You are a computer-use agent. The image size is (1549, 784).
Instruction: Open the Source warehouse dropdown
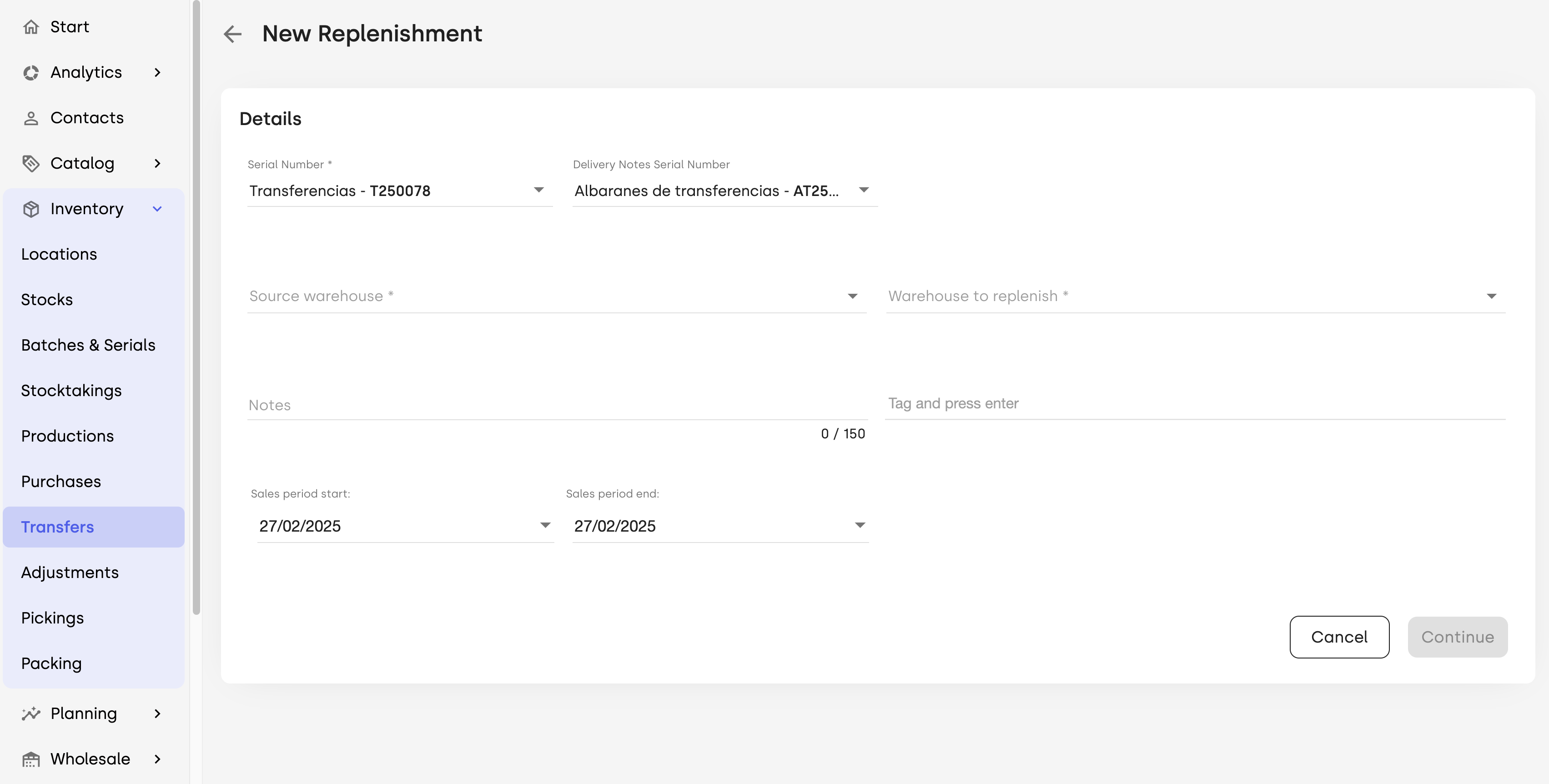coord(557,296)
